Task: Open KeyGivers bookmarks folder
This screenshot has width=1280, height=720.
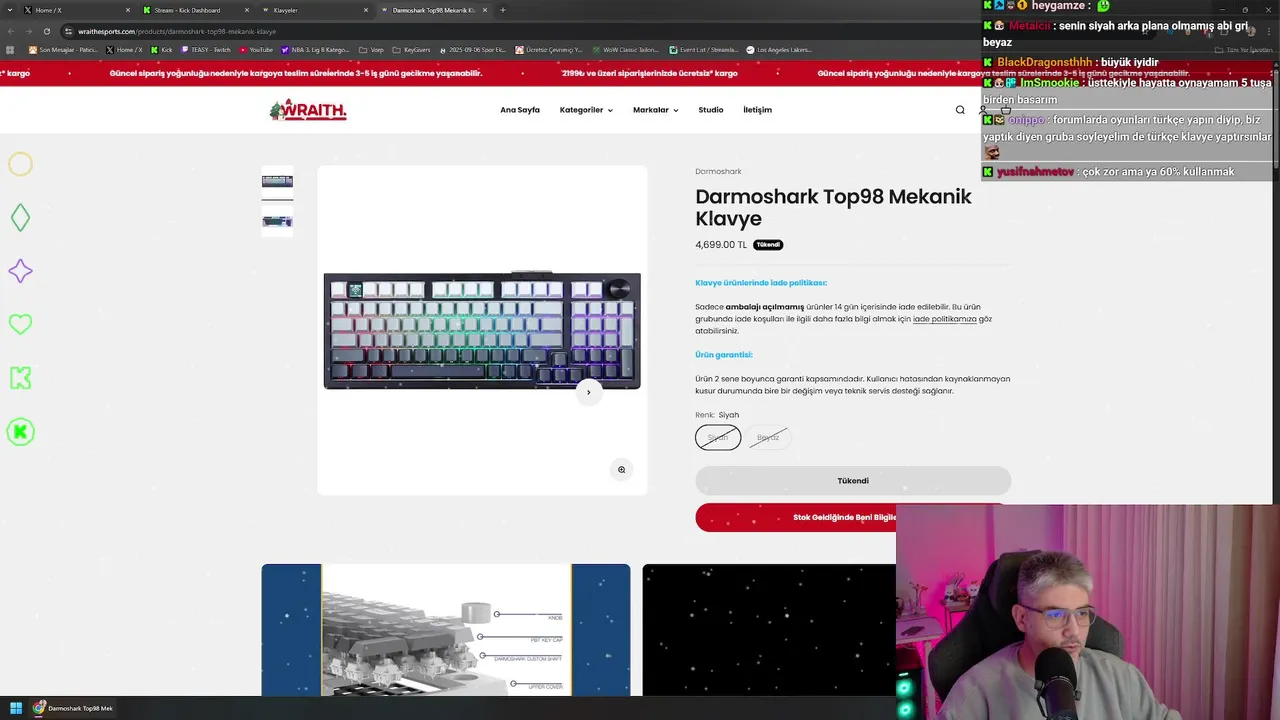Action: (412, 50)
